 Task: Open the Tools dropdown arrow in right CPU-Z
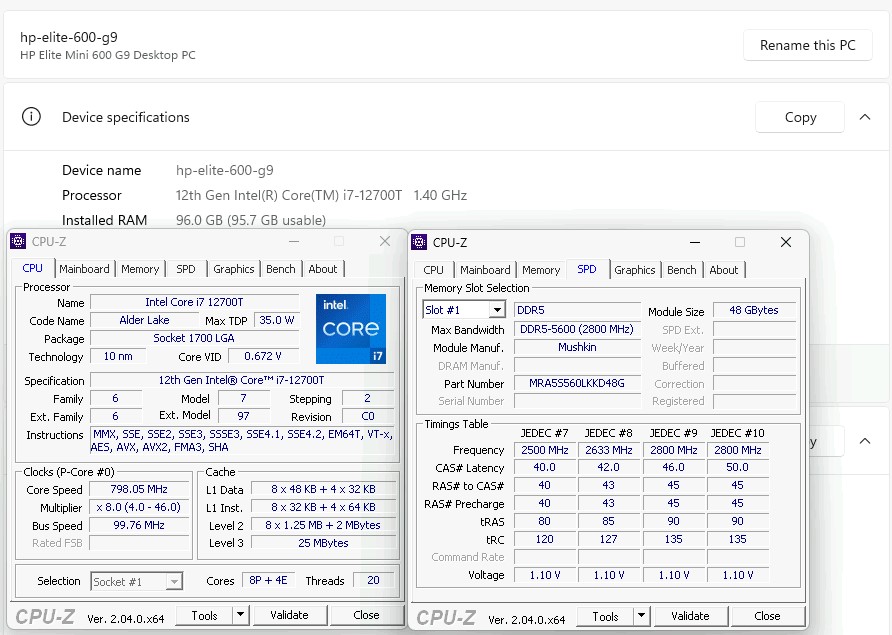pyautogui.click(x=641, y=616)
